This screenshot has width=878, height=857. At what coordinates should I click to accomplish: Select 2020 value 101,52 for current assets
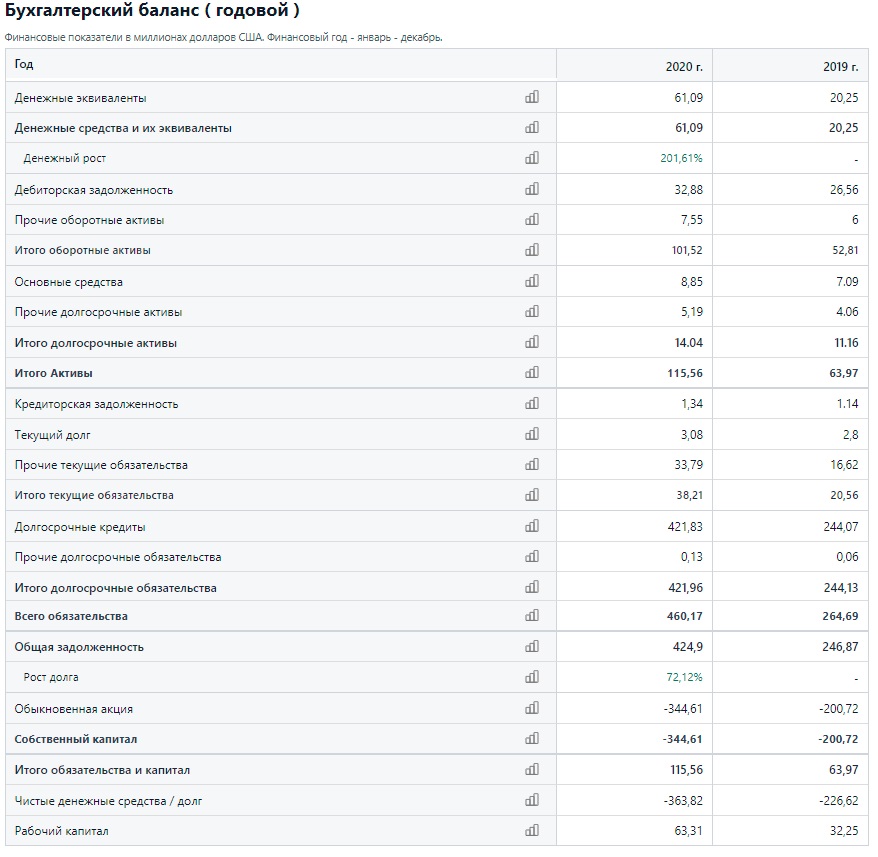pos(687,250)
